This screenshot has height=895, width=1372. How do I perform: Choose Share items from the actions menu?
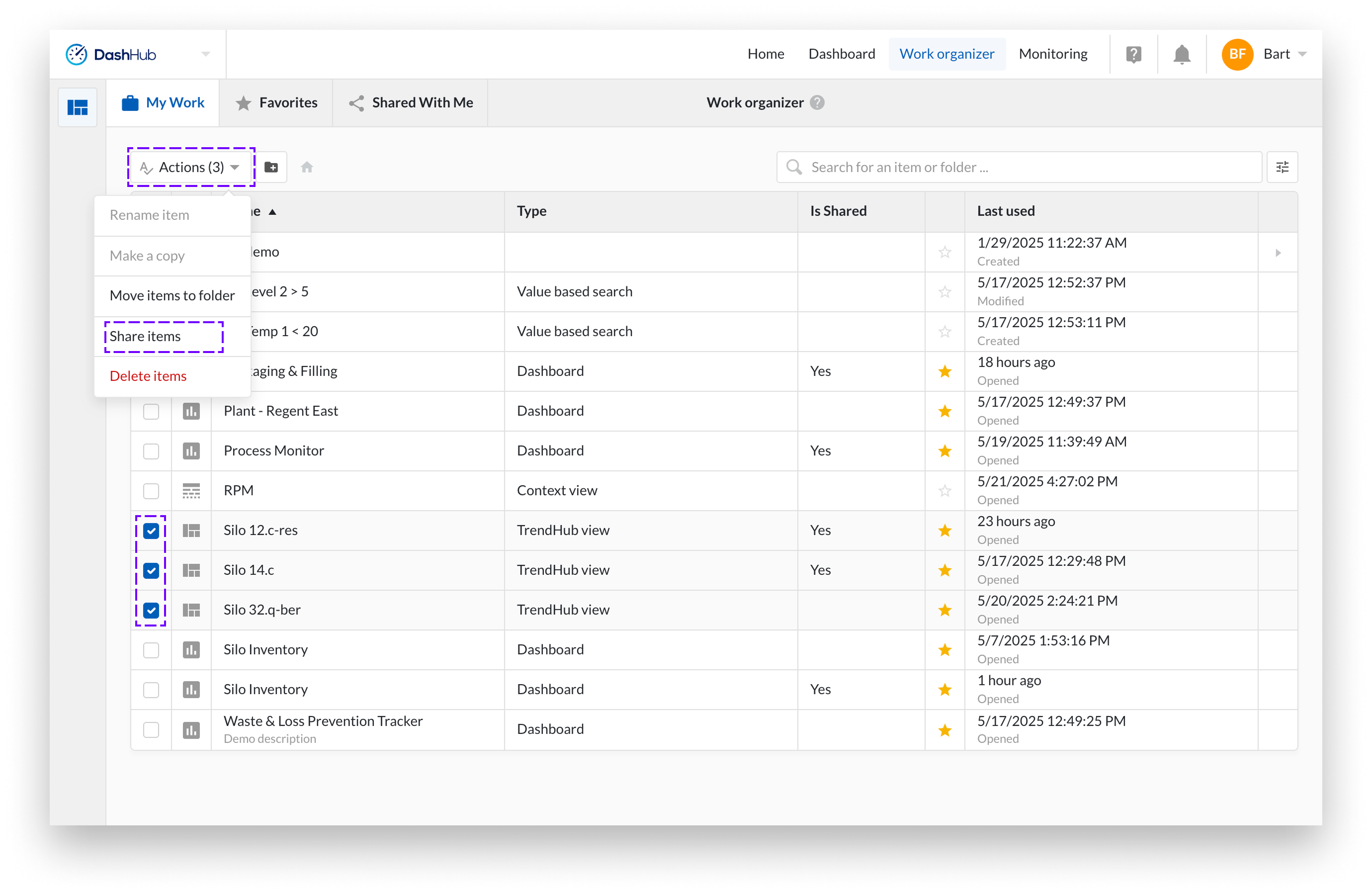point(145,336)
